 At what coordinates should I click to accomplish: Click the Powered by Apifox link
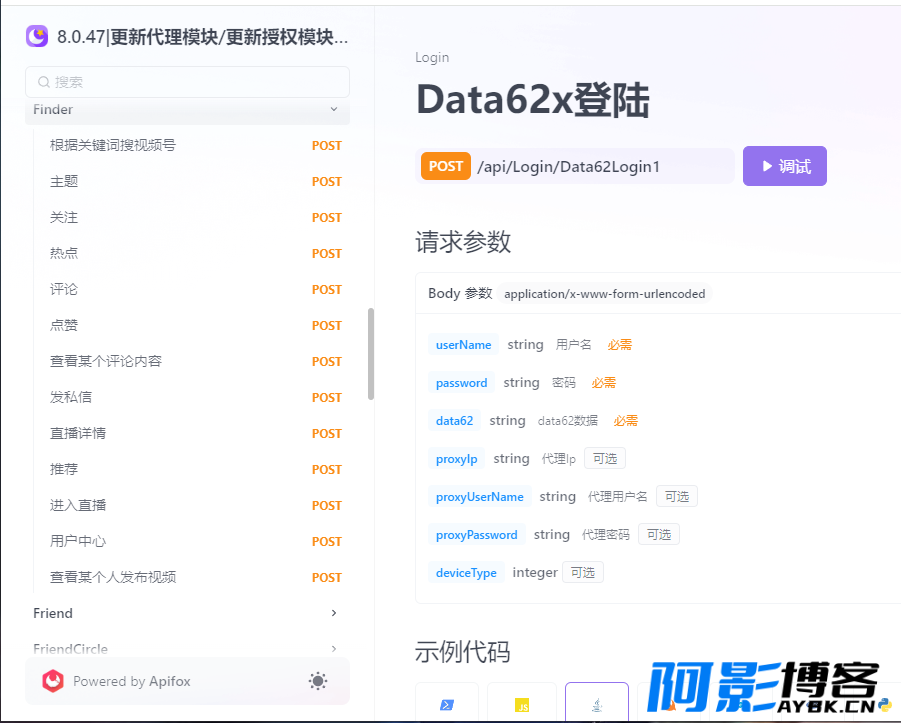[x=132, y=681]
